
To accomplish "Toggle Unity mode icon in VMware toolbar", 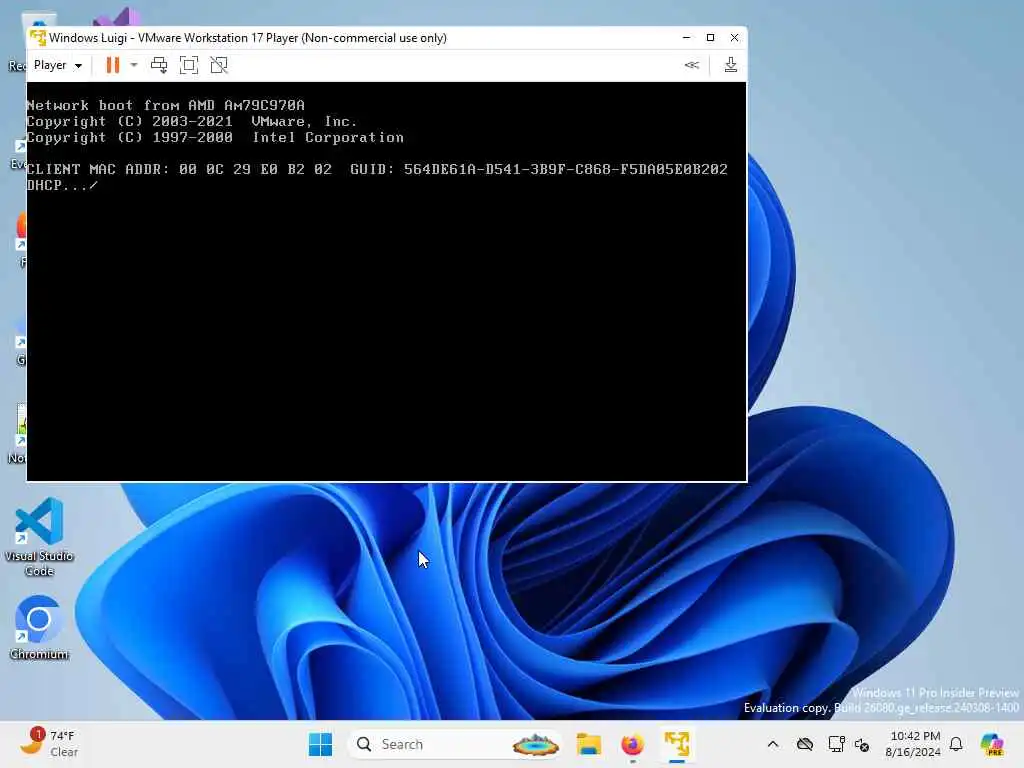I will pyautogui.click(x=219, y=65).
